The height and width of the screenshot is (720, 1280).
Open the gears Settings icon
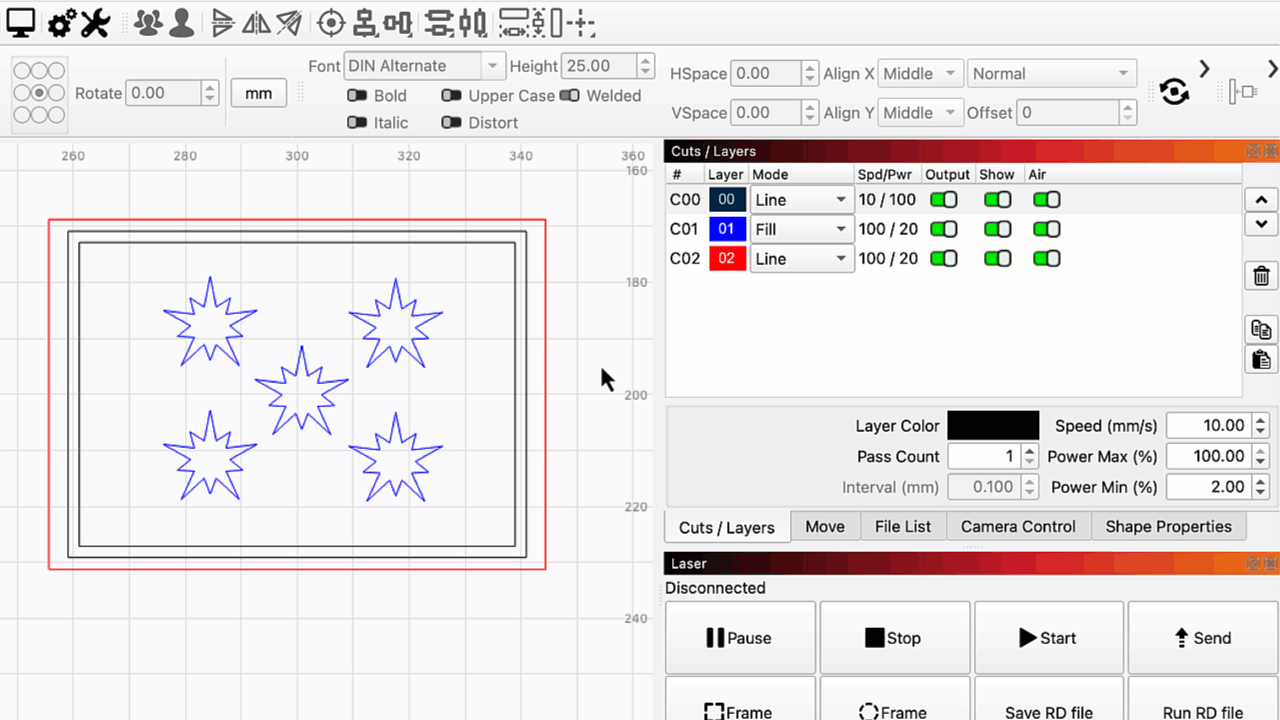(x=62, y=22)
